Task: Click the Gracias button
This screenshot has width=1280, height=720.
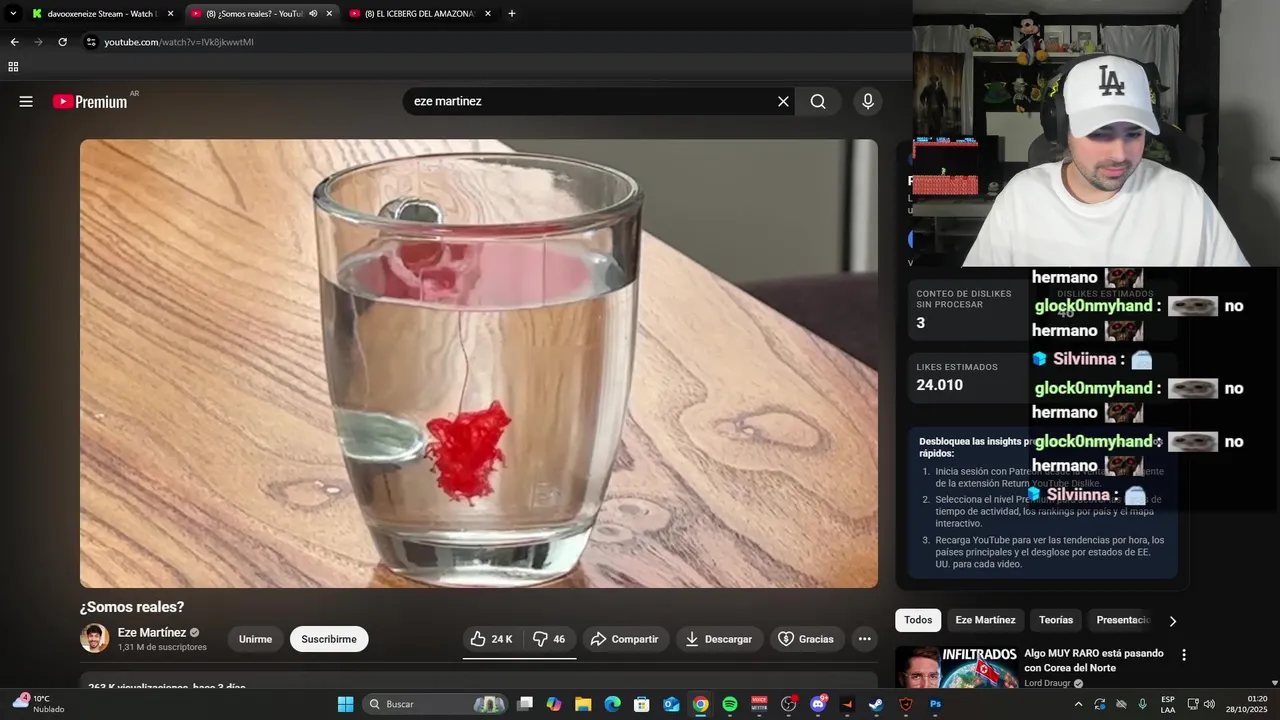Action: (x=806, y=639)
